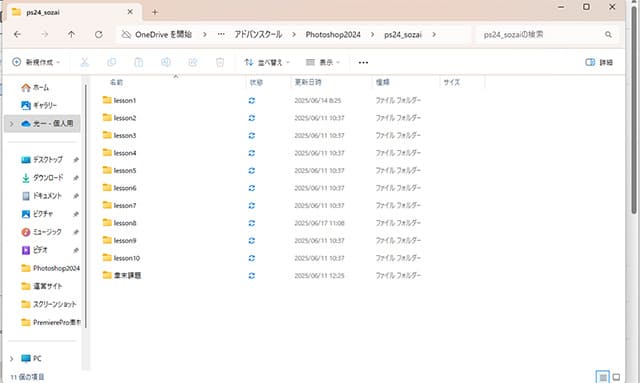
Task: Toggle the 詳細 details pane
Action: point(599,62)
